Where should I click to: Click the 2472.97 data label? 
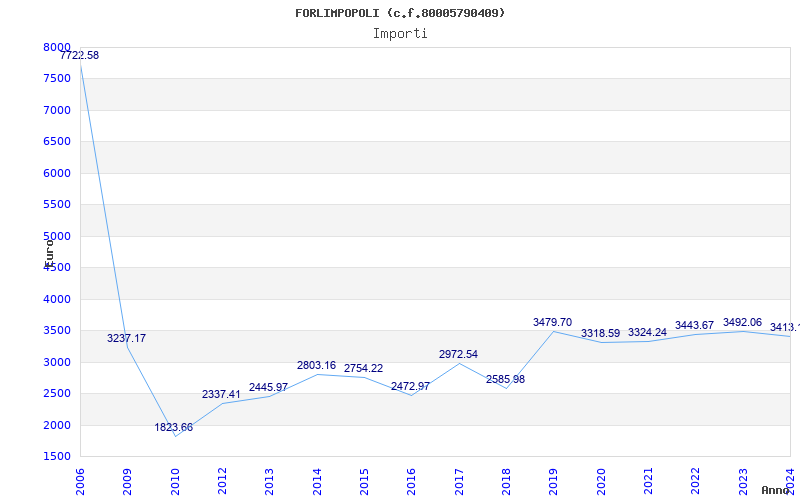pyautogui.click(x=410, y=386)
